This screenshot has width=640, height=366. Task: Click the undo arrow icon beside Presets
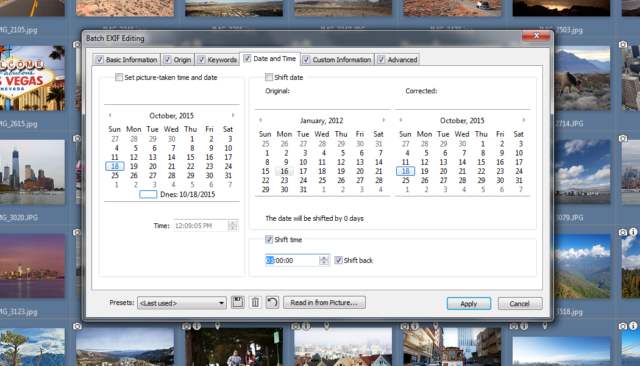(272, 302)
